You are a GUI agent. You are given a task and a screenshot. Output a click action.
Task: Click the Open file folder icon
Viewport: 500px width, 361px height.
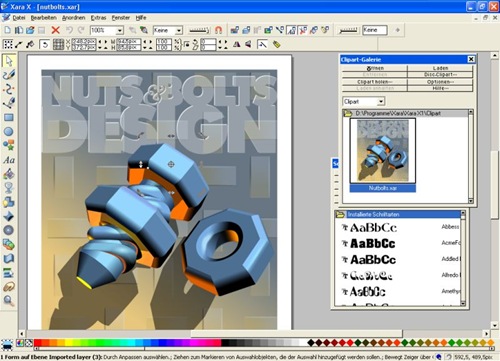click(30, 30)
